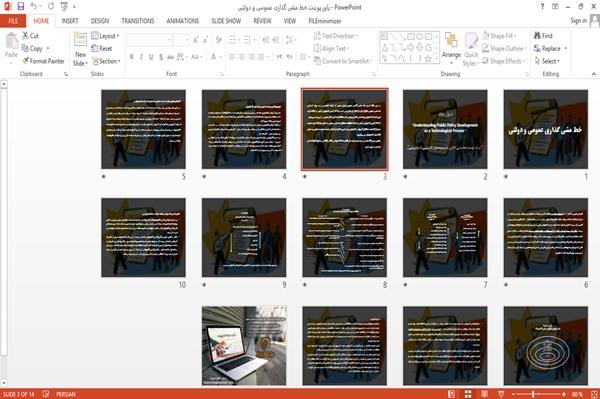Image resolution: width=600 pixels, height=399 pixels.
Task: Start Slide Show from status bar icon
Action: (x=501, y=394)
